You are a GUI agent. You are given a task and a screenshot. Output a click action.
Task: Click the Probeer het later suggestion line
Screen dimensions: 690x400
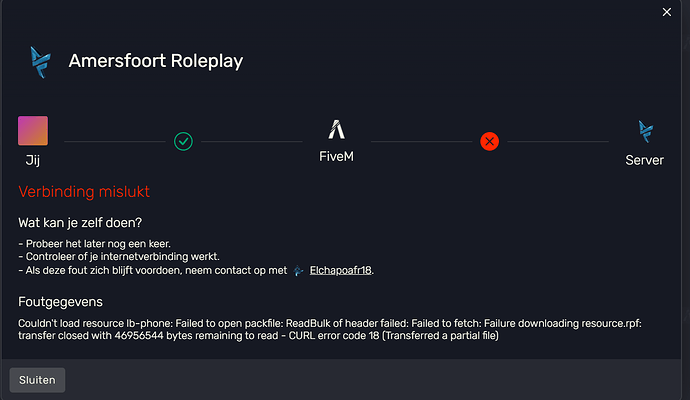tap(94, 244)
